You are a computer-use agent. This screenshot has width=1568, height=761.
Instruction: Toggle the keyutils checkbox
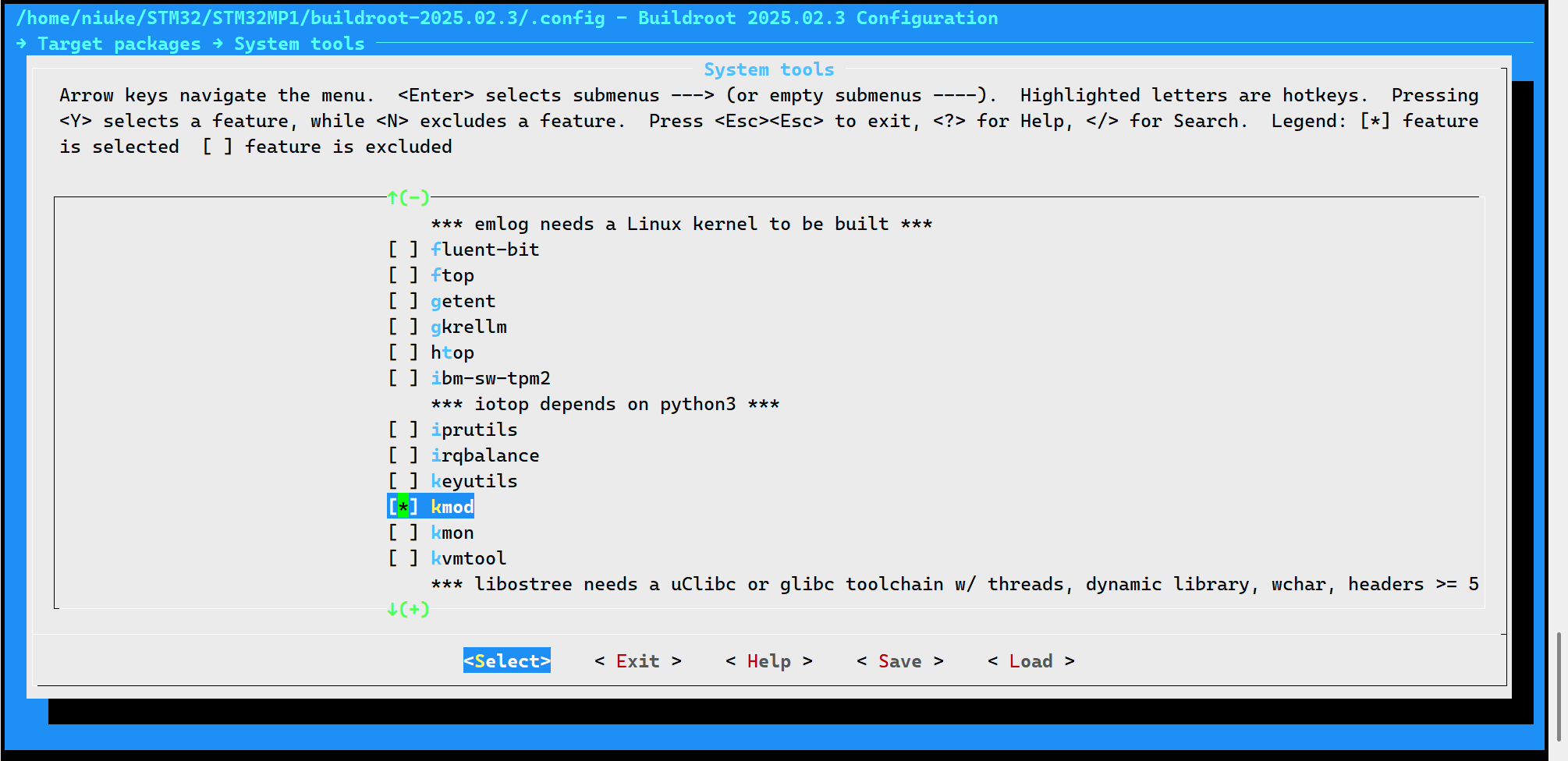(x=403, y=481)
